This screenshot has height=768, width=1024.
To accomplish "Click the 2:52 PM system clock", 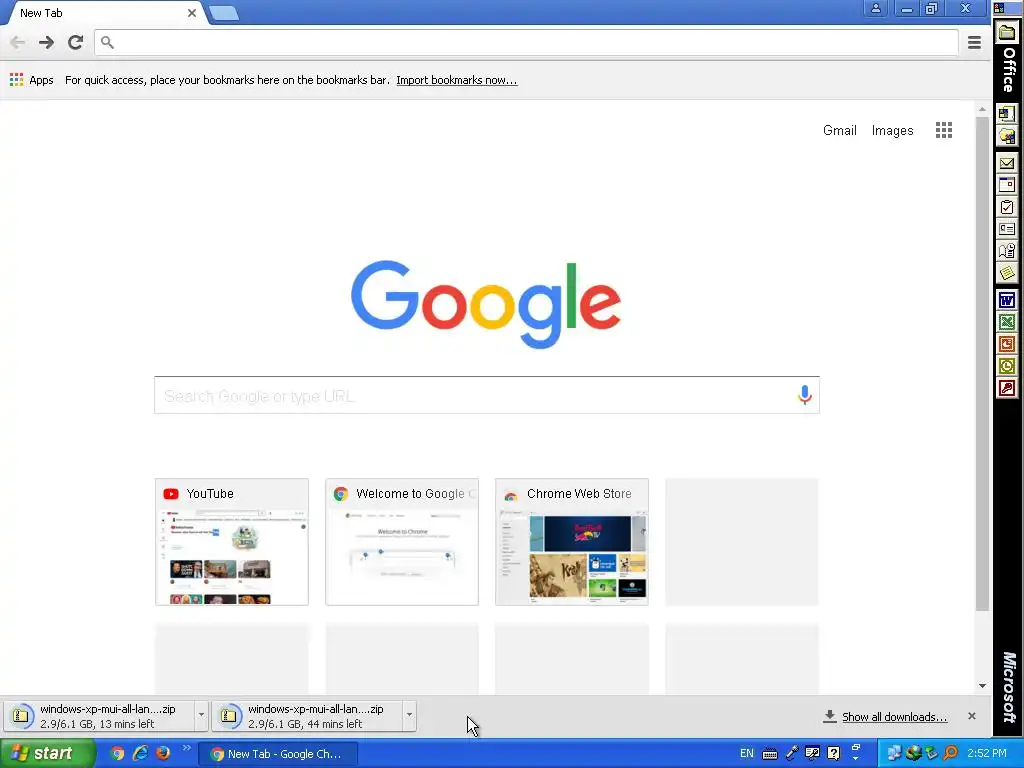I will 987,754.
